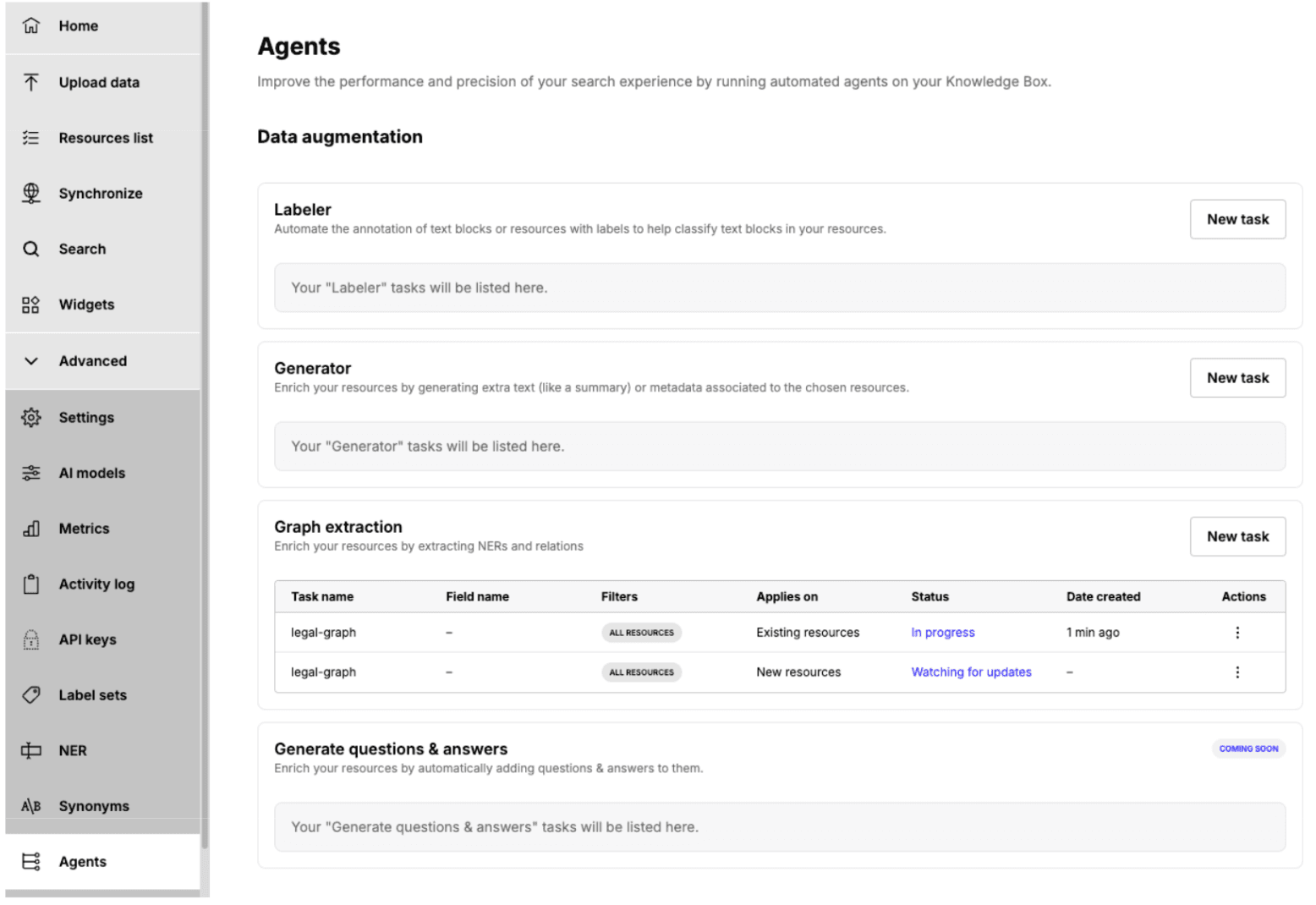Open actions menu for In progress legal-graph task
The image size is (1316, 905).
pos(1237,633)
